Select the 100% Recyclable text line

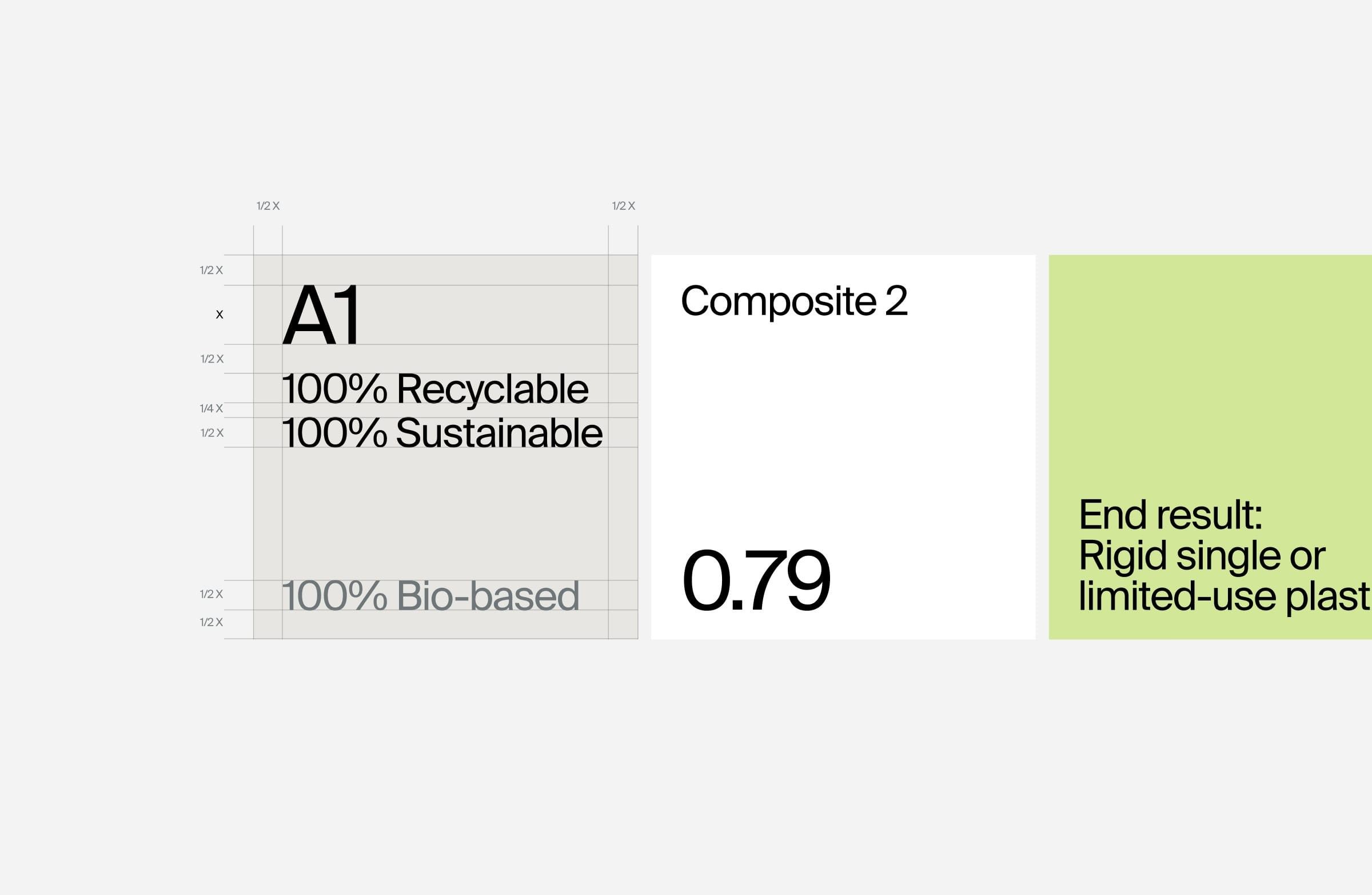[x=435, y=389]
